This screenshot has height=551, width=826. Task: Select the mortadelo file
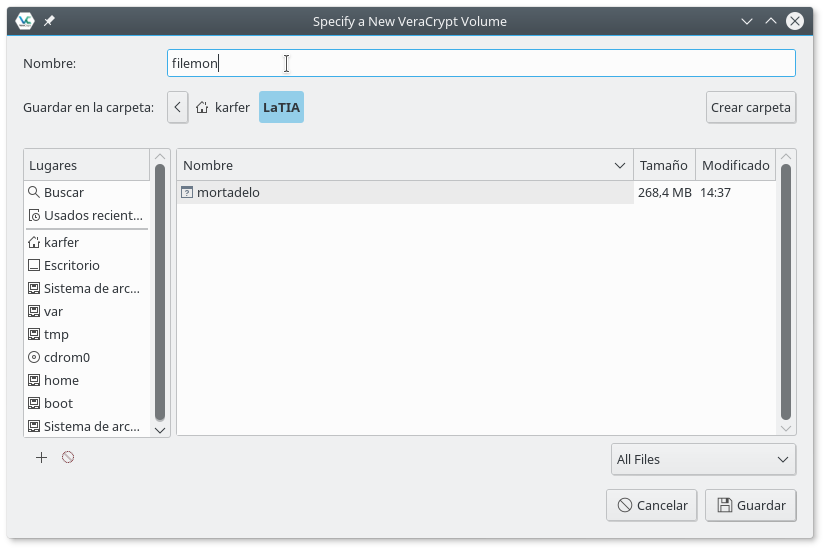click(228, 192)
